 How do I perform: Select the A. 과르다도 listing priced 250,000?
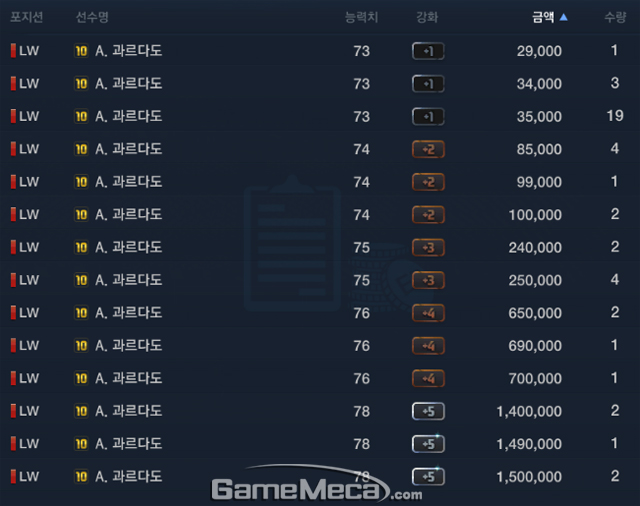(320, 280)
